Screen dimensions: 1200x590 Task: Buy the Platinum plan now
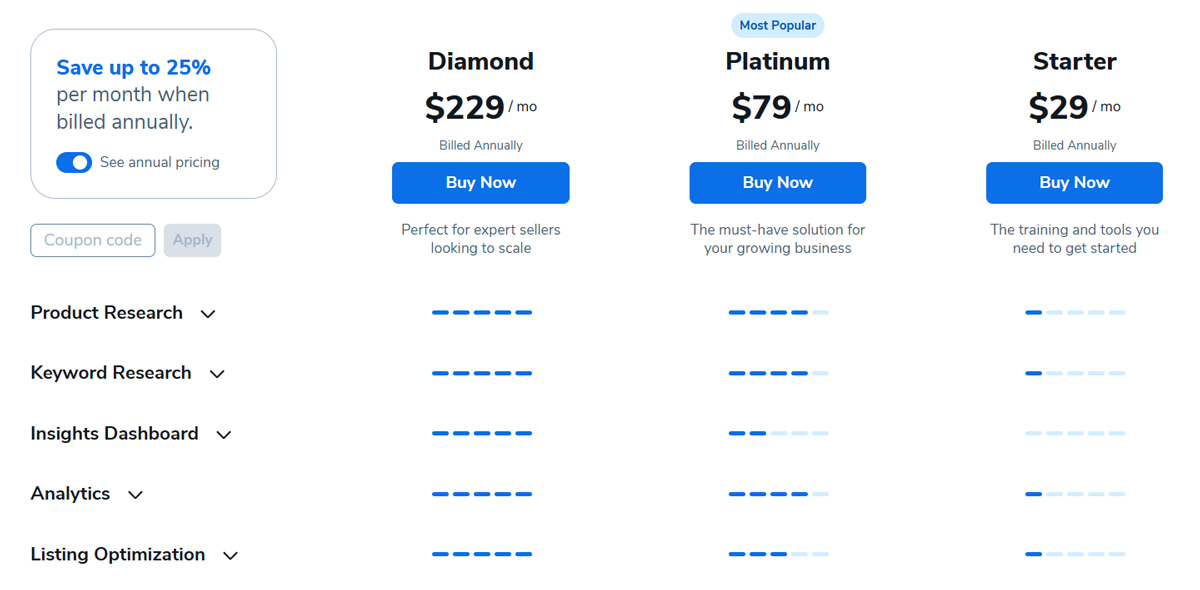coord(778,183)
